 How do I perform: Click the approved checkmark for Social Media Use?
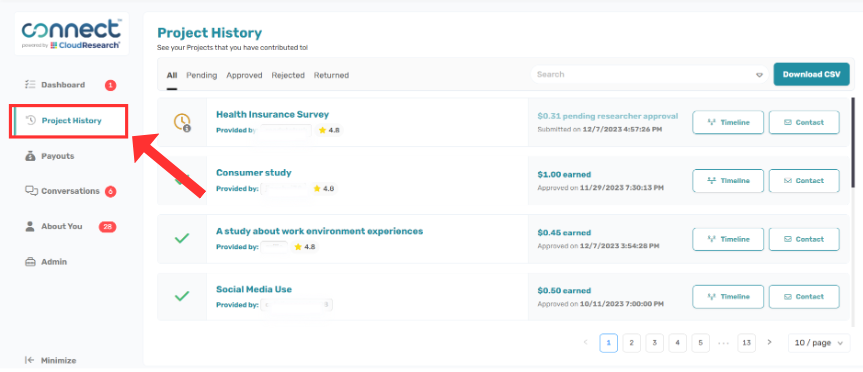pos(182,296)
